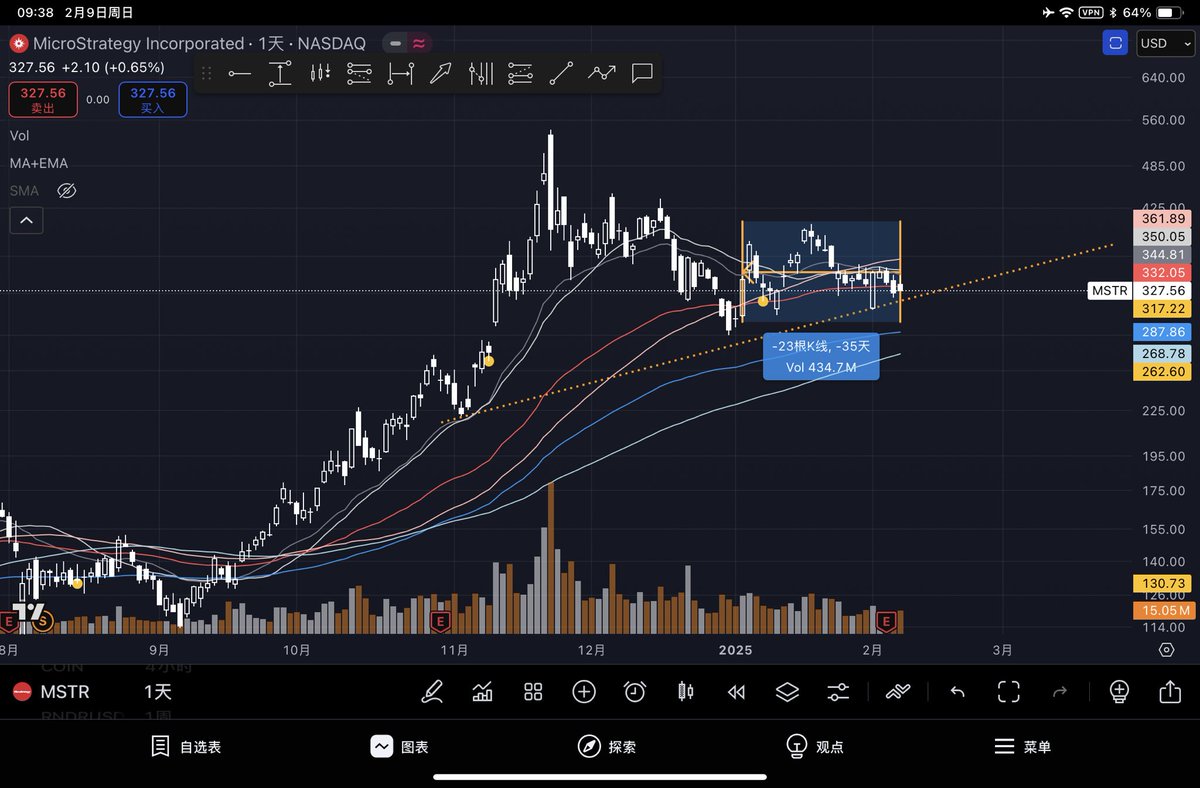Tap the yellow 317.22 price label

(x=1162, y=310)
